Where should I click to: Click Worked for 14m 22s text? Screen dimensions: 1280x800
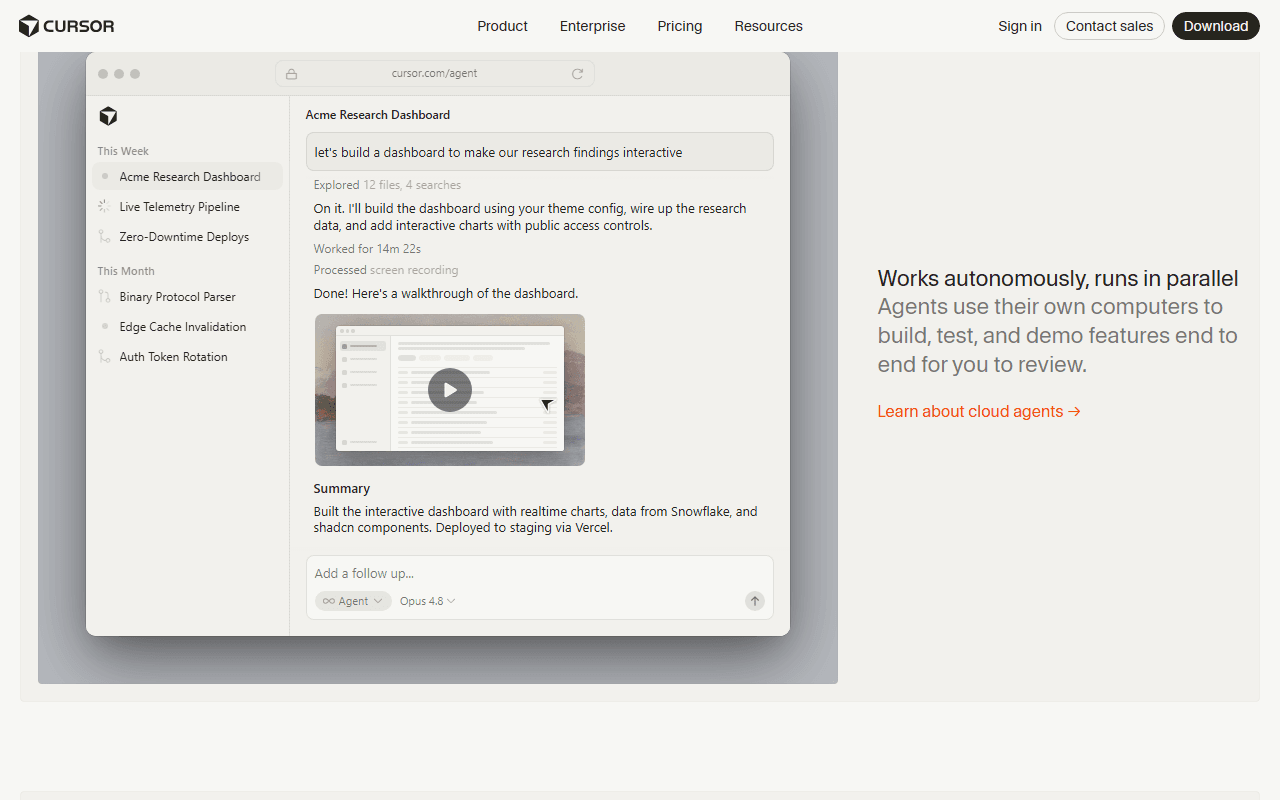[x=367, y=249]
